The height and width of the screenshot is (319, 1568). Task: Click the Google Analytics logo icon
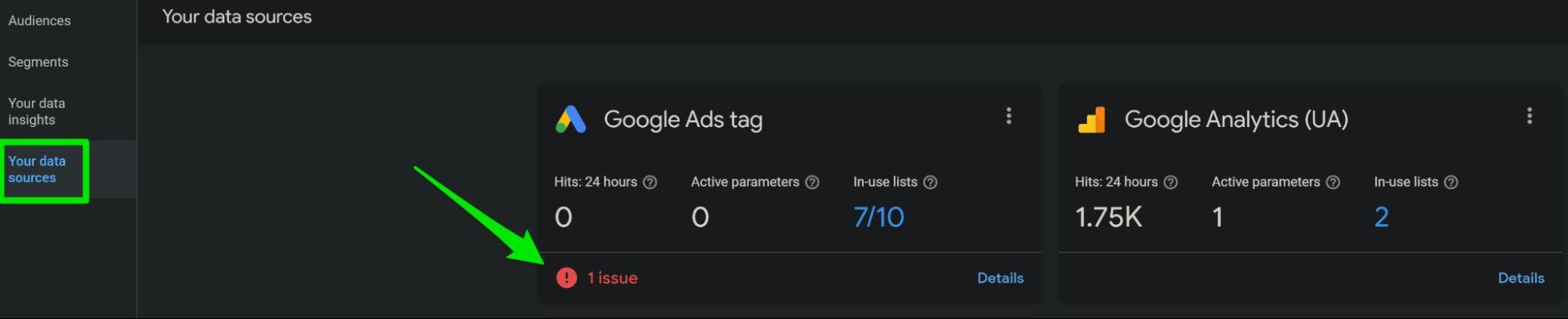click(x=1092, y=120)
